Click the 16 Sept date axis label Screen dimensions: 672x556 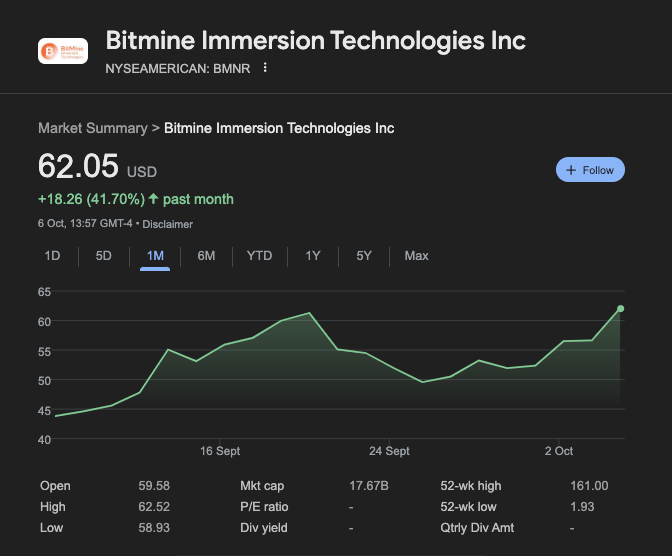(220, 451)
